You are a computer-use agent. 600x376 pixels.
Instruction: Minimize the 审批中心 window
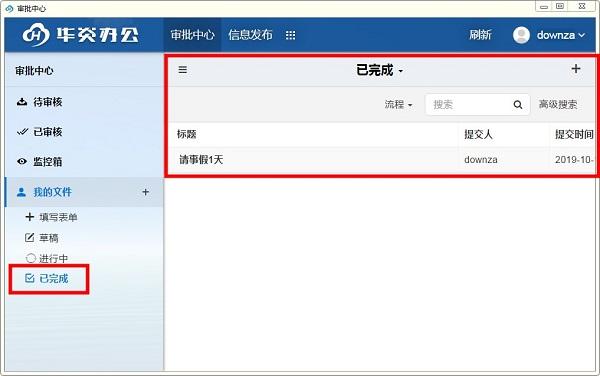544,7
